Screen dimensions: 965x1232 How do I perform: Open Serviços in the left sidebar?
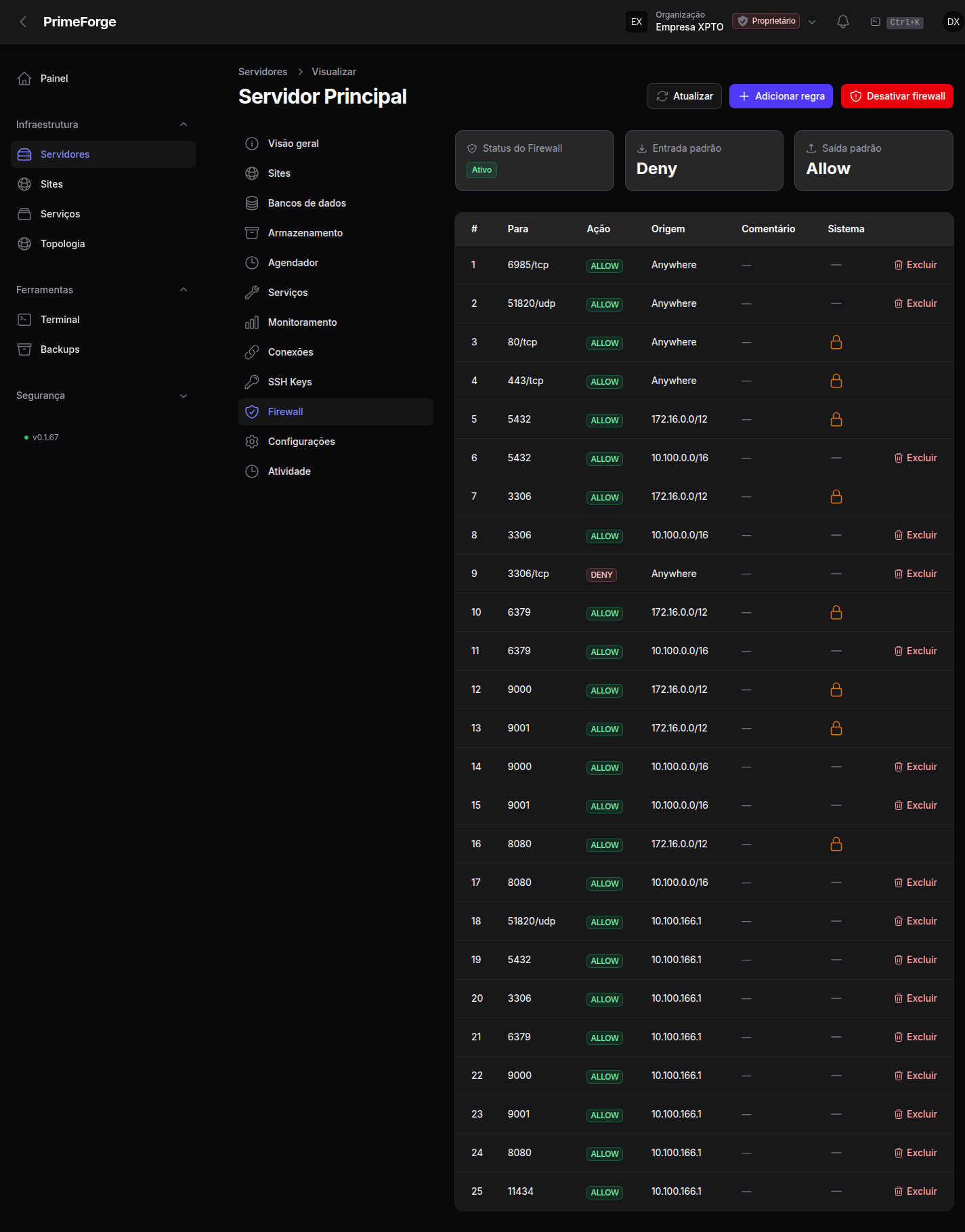pyautogui.click(x=103, y=214)
